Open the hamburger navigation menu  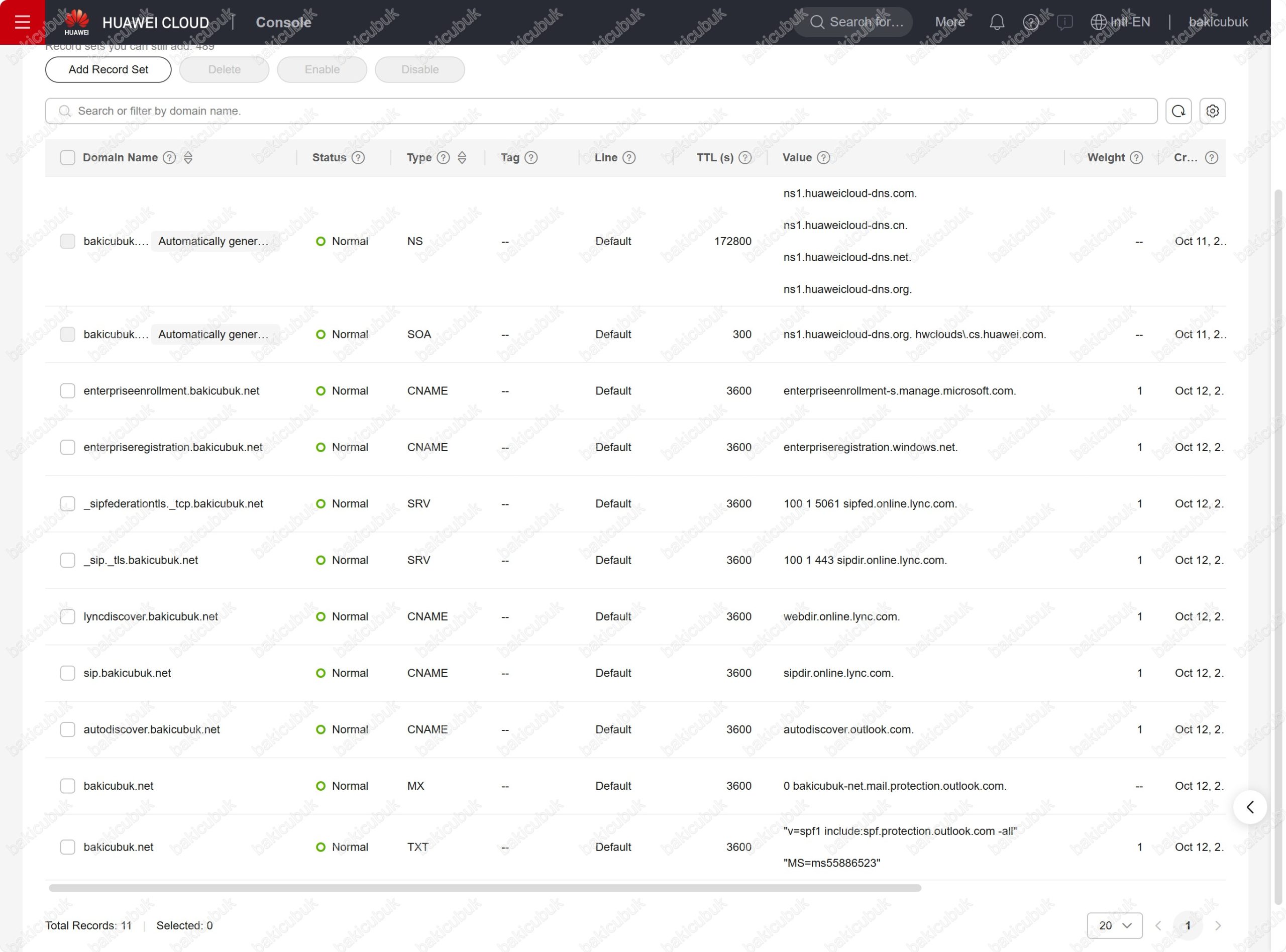[x=22, y=22]
